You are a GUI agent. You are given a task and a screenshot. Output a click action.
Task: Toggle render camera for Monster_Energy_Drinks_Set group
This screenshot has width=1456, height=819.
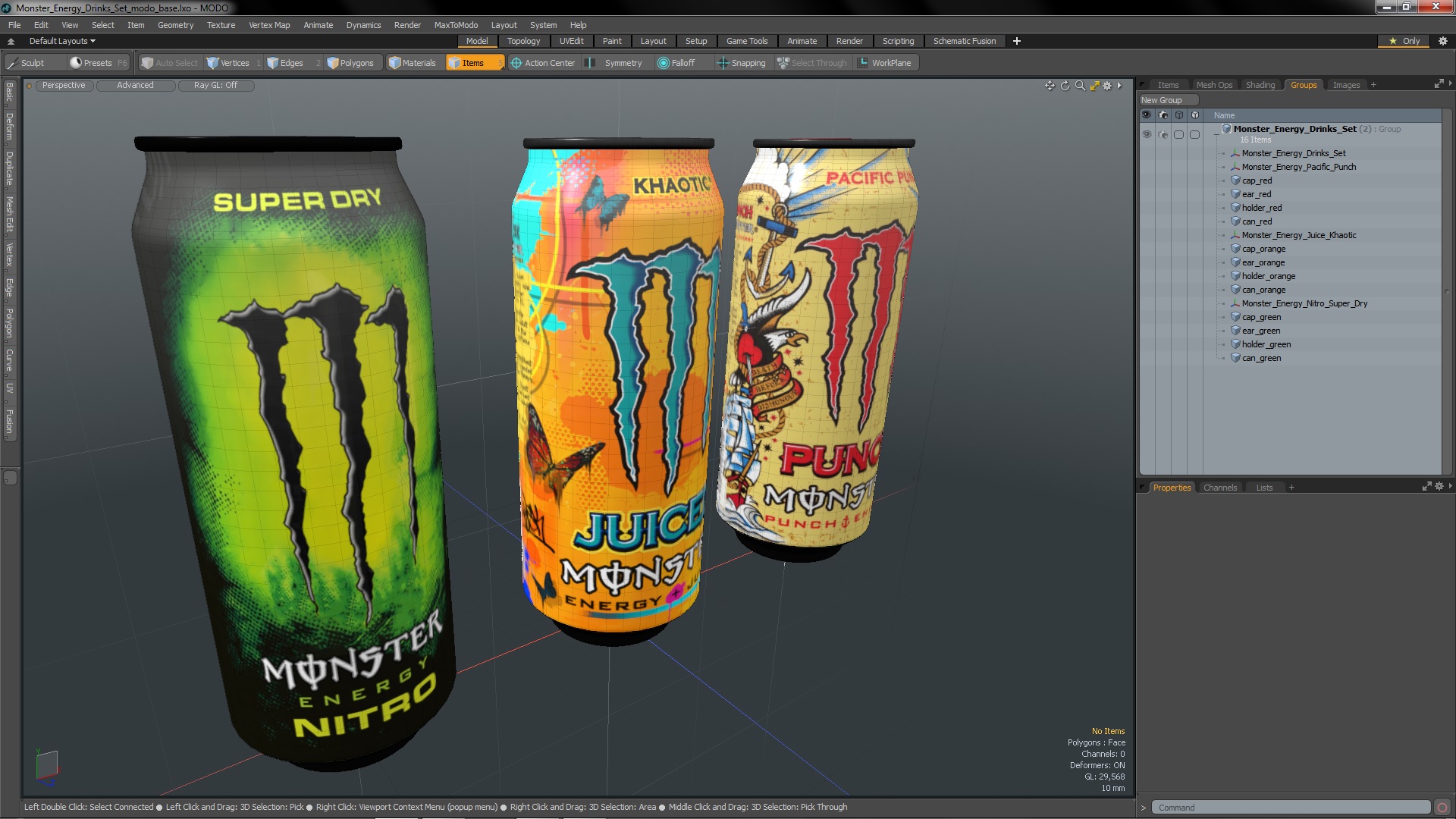[x=1163, y=134]
